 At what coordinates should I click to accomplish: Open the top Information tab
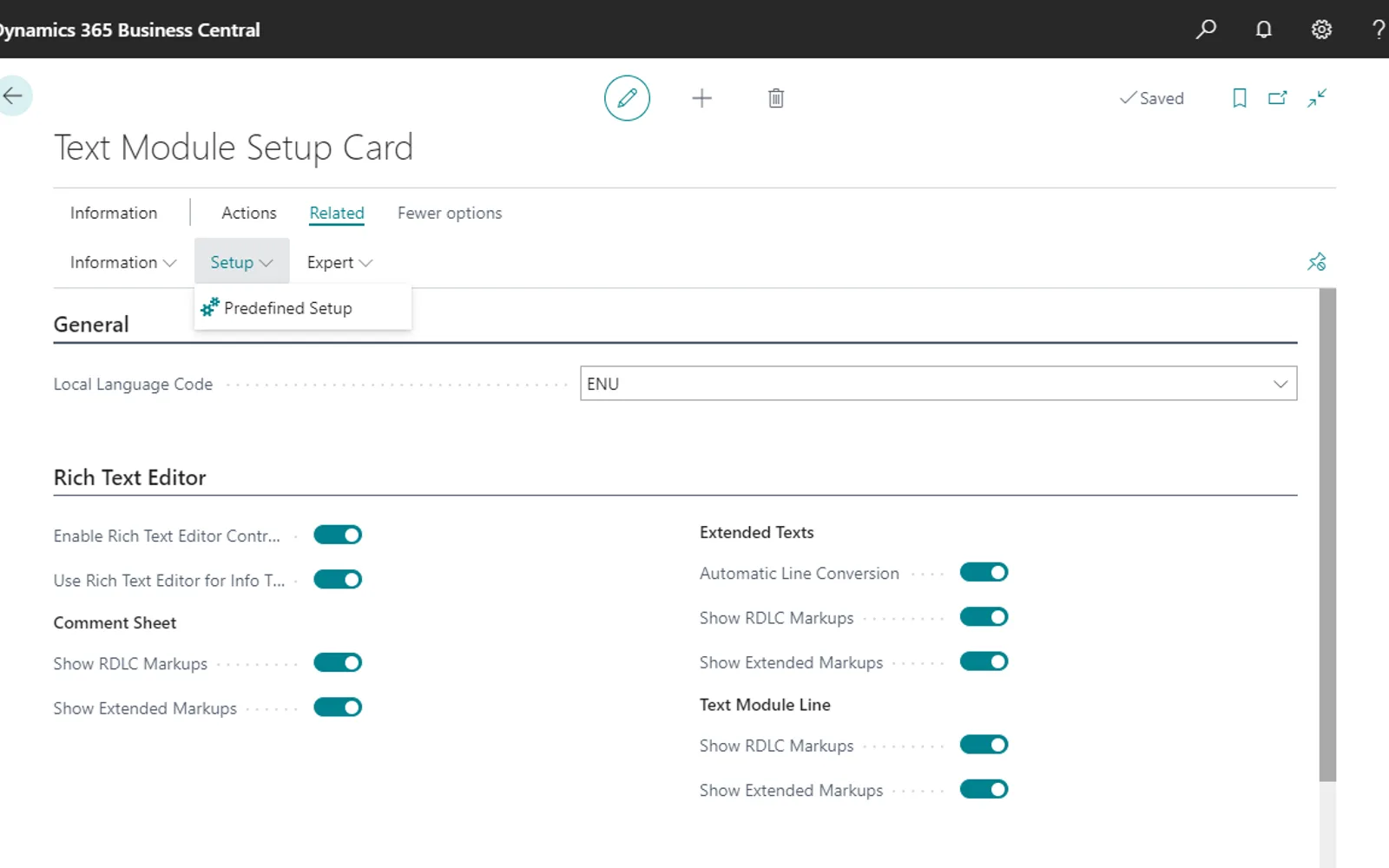point(114,213)
